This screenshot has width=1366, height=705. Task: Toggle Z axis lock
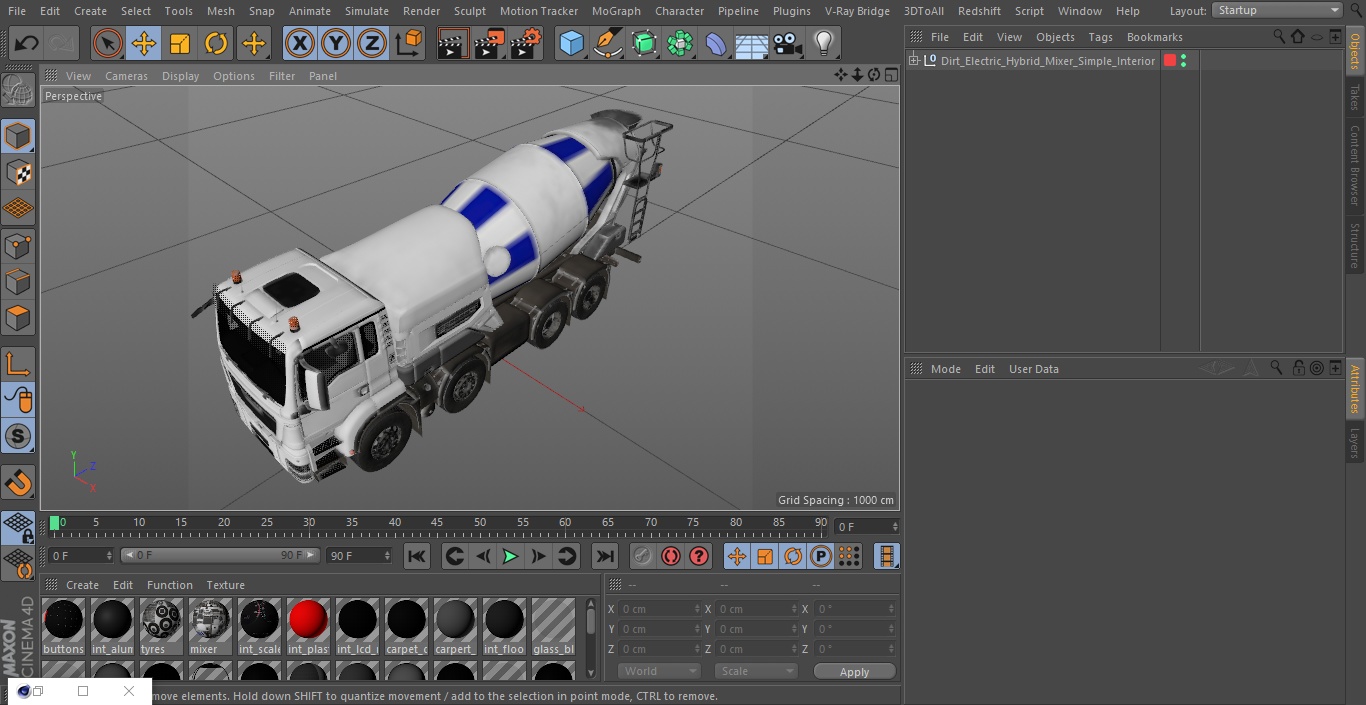click(x=372, y=43)
